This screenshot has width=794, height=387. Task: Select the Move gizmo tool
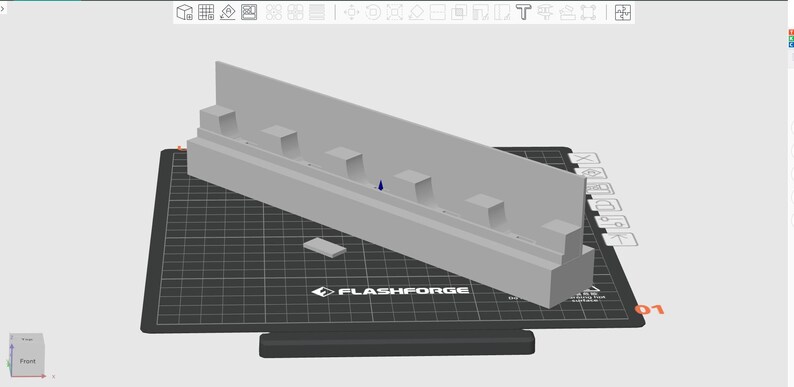[x=351, y=12]
